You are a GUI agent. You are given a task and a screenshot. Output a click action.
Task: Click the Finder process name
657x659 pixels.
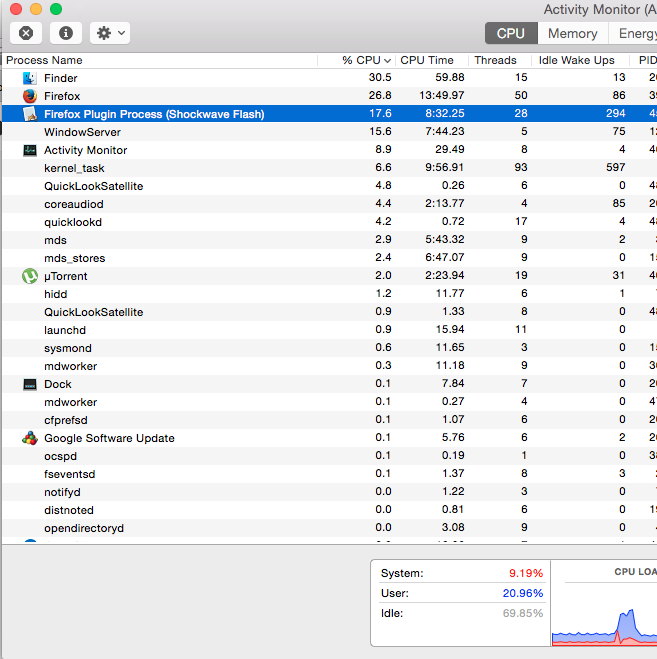pyautogui.click(x=61, y=78)
